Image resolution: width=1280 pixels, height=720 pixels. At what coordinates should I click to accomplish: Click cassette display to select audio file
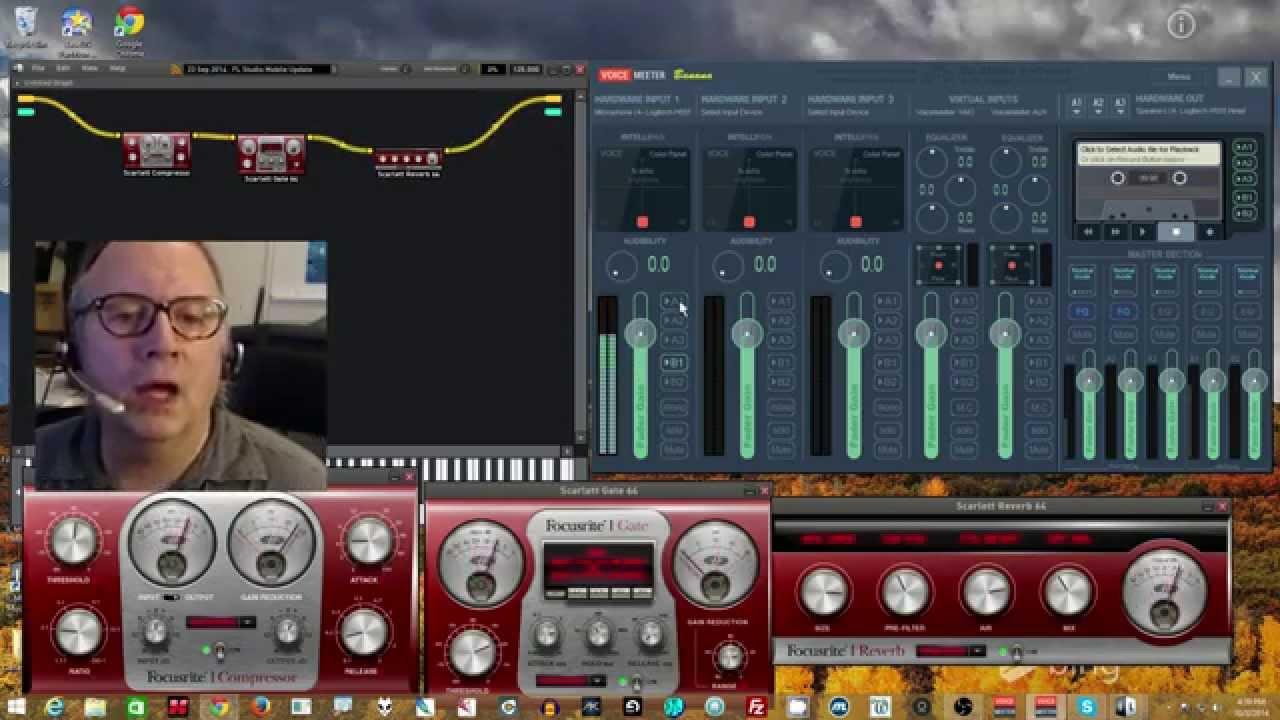(x=1148, y=154)
